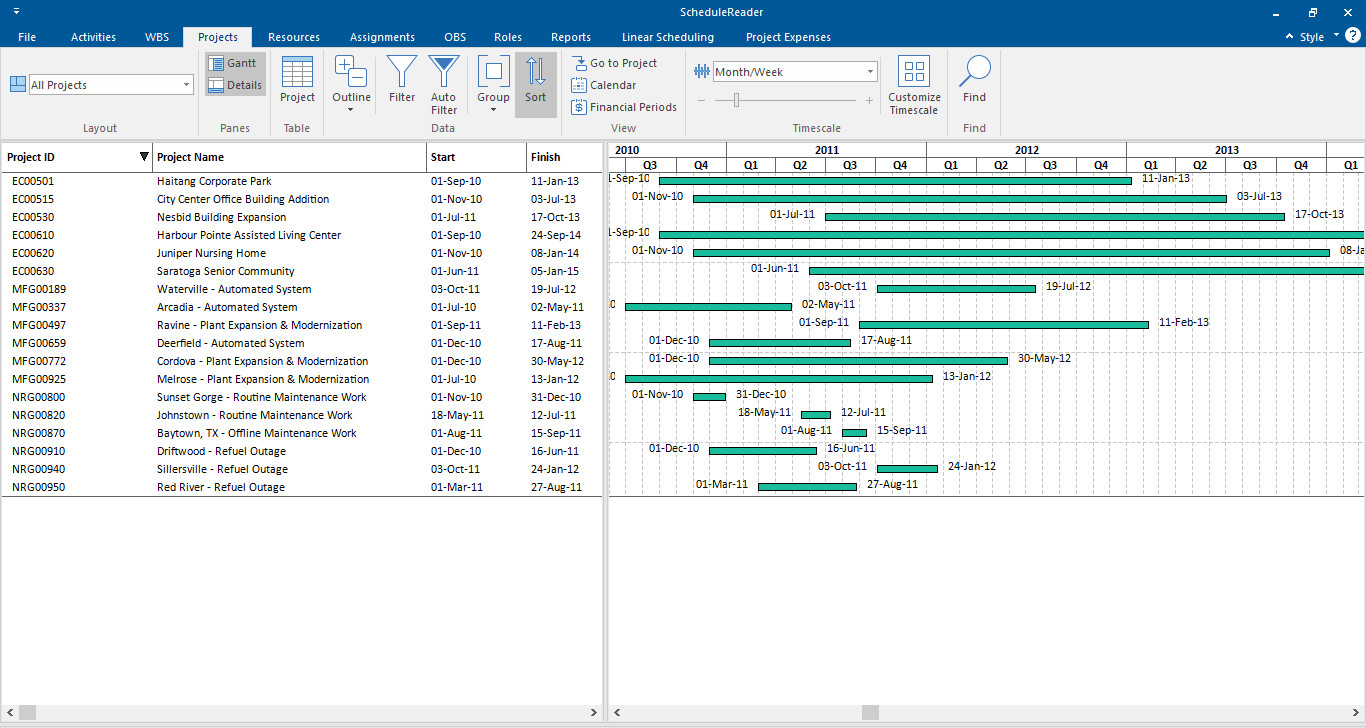Switch to the Resources tab
1366x728 pixels.
pyautogui.click(x=294, y=37)
